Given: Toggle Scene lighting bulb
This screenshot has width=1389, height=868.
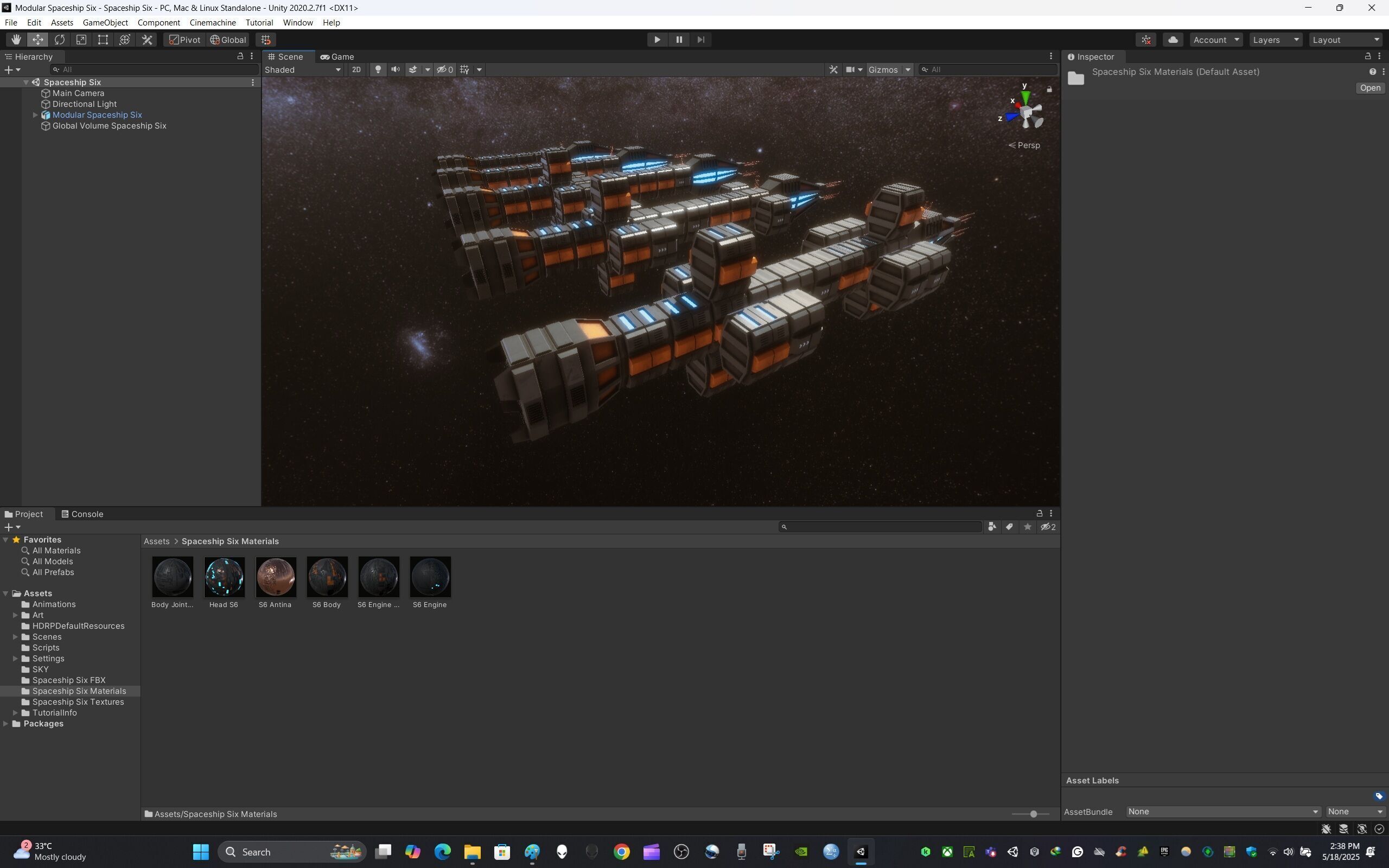Looking at the screenshot, I should click(x=378, y=69).
